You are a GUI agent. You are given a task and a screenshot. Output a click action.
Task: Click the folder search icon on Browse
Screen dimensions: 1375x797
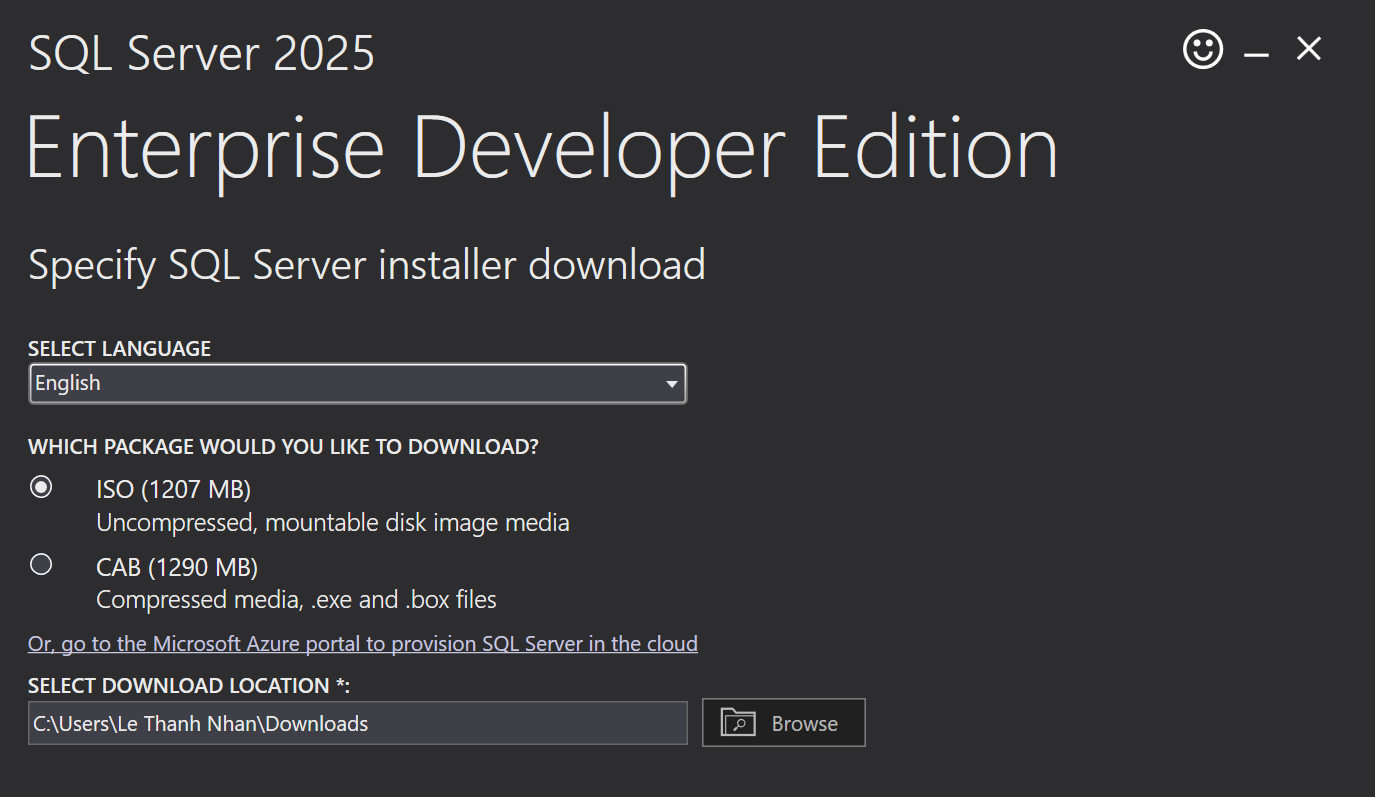tap(738, 723)
